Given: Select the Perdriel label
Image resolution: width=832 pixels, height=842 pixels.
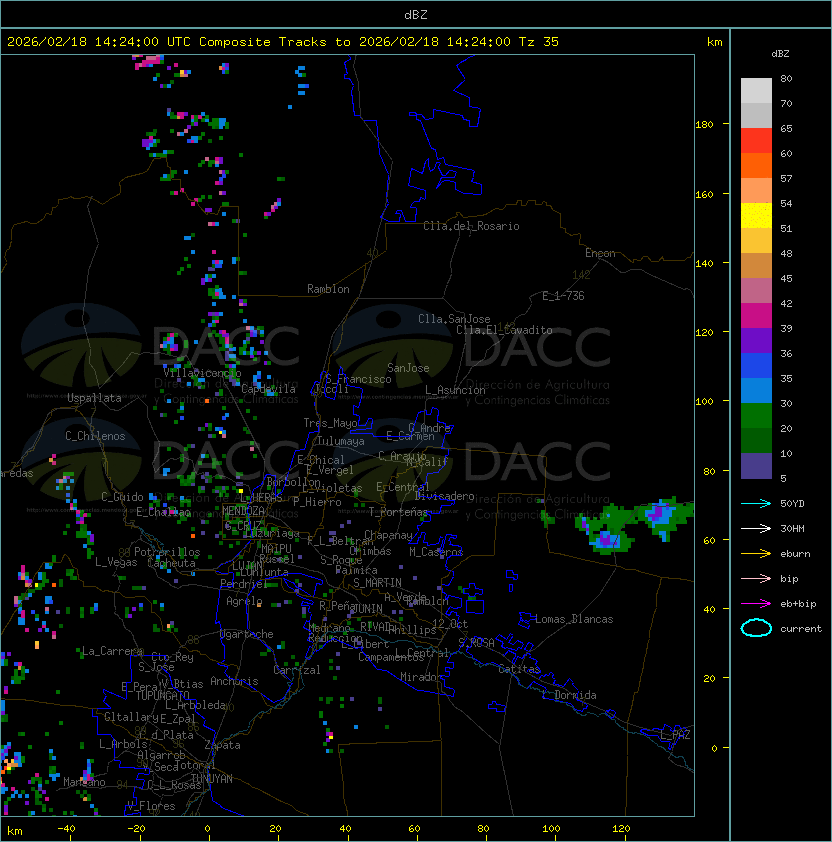Looking at the screenshot, I should (x=243, y=584).
